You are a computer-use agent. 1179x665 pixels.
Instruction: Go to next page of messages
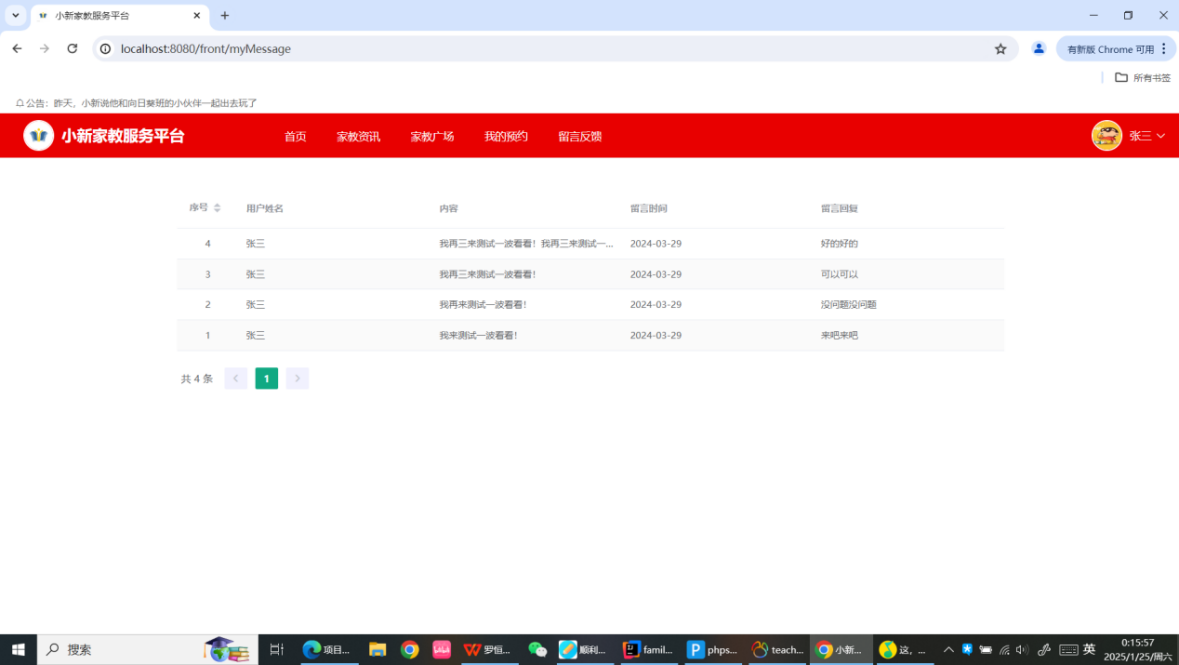point(297,378)
